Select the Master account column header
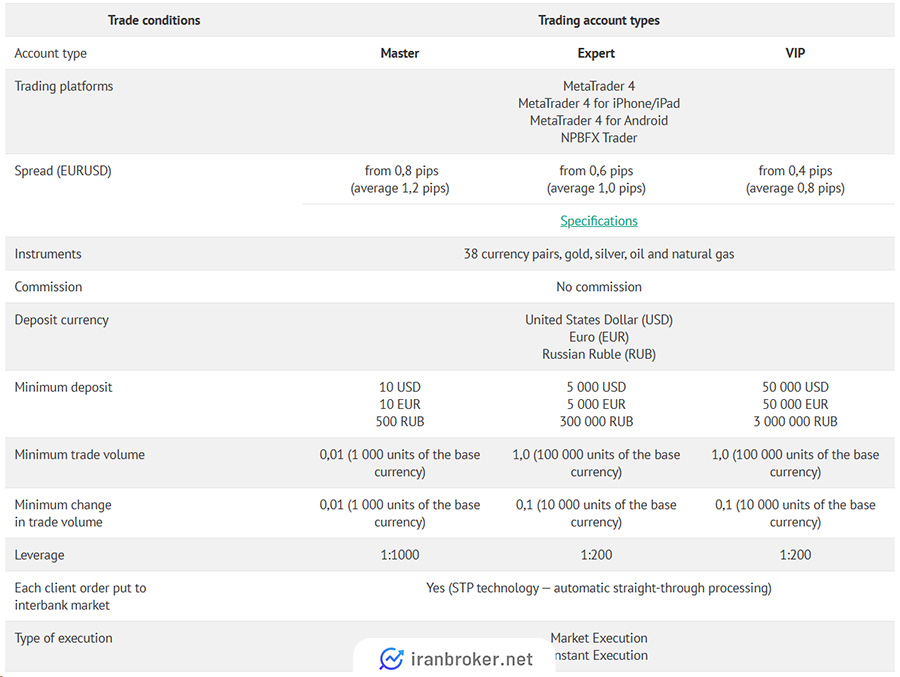 (x=399, y=53)
